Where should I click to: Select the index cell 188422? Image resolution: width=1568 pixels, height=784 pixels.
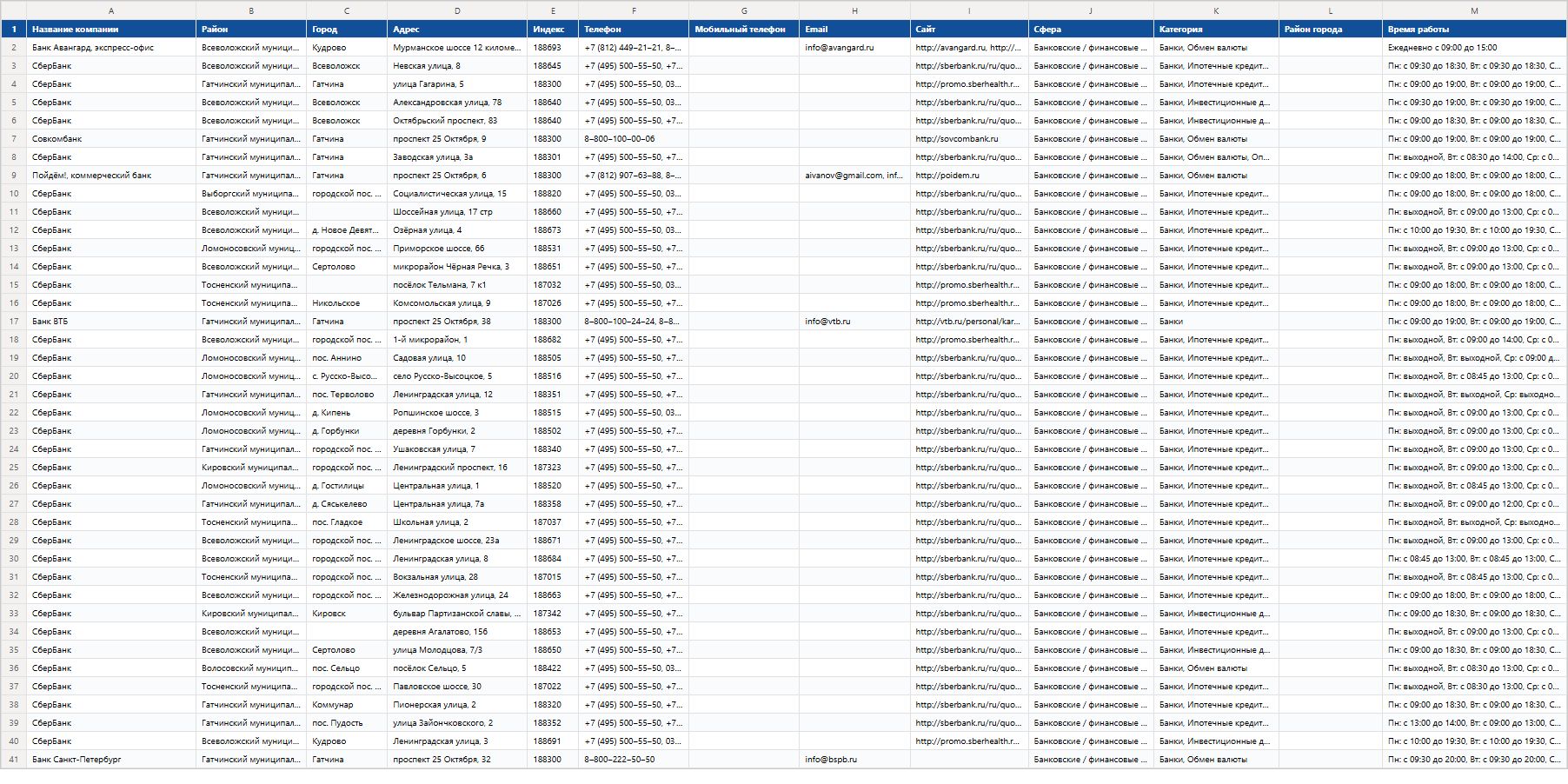tap(553, 668)
